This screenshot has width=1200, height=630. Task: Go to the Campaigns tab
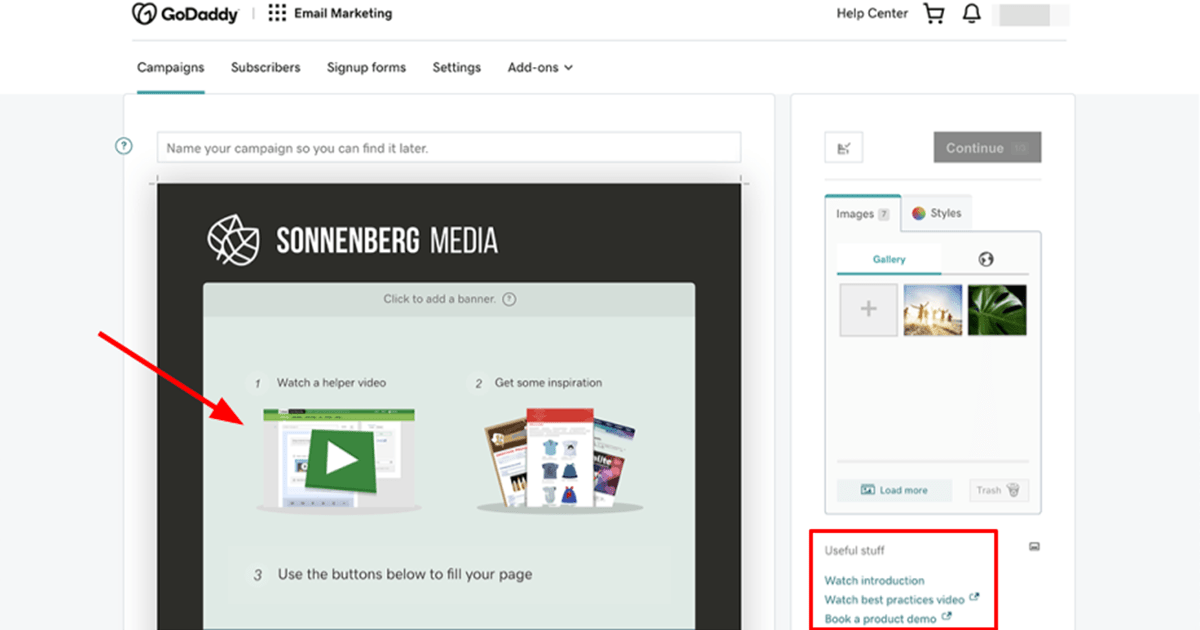click(170, 68)
